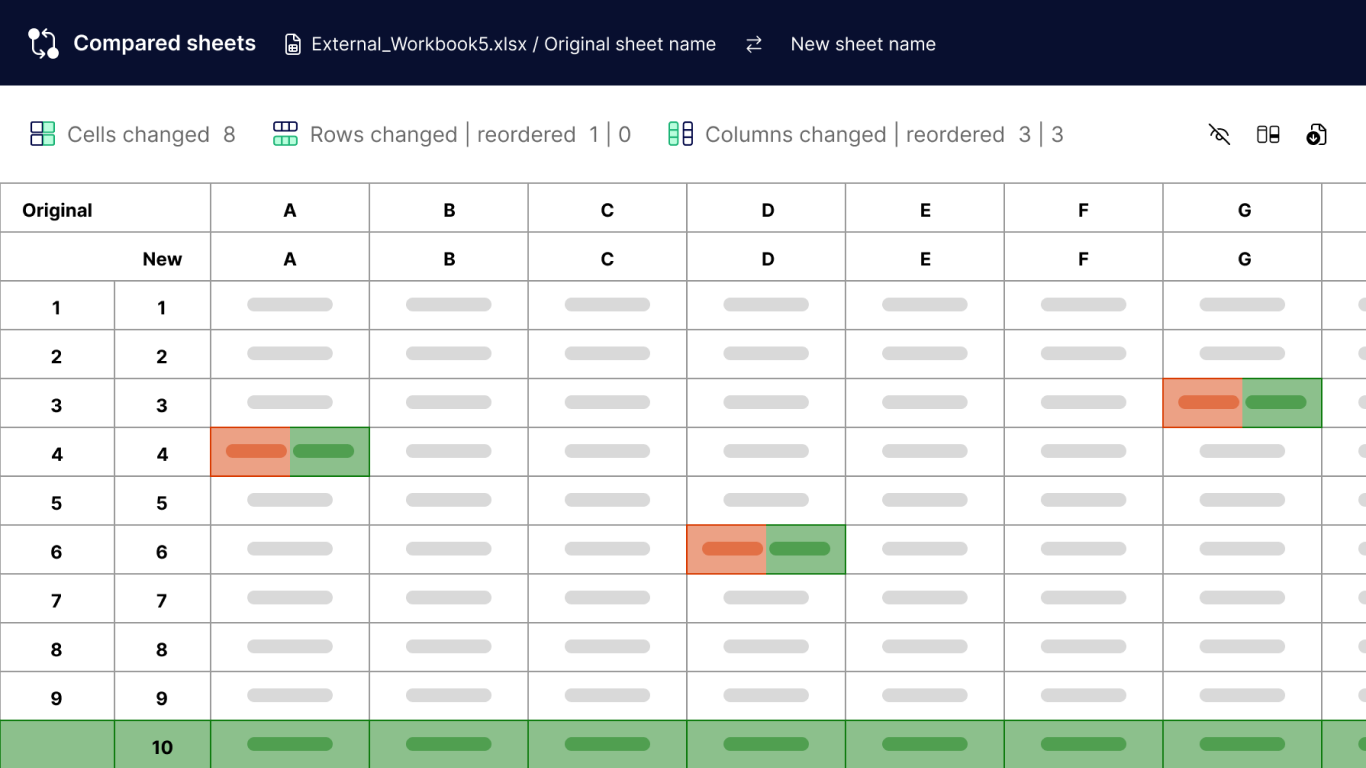This screenshot has width=1366, height=768.
Task: Select the original row 4 header
Action: click(x=57, y=454)
